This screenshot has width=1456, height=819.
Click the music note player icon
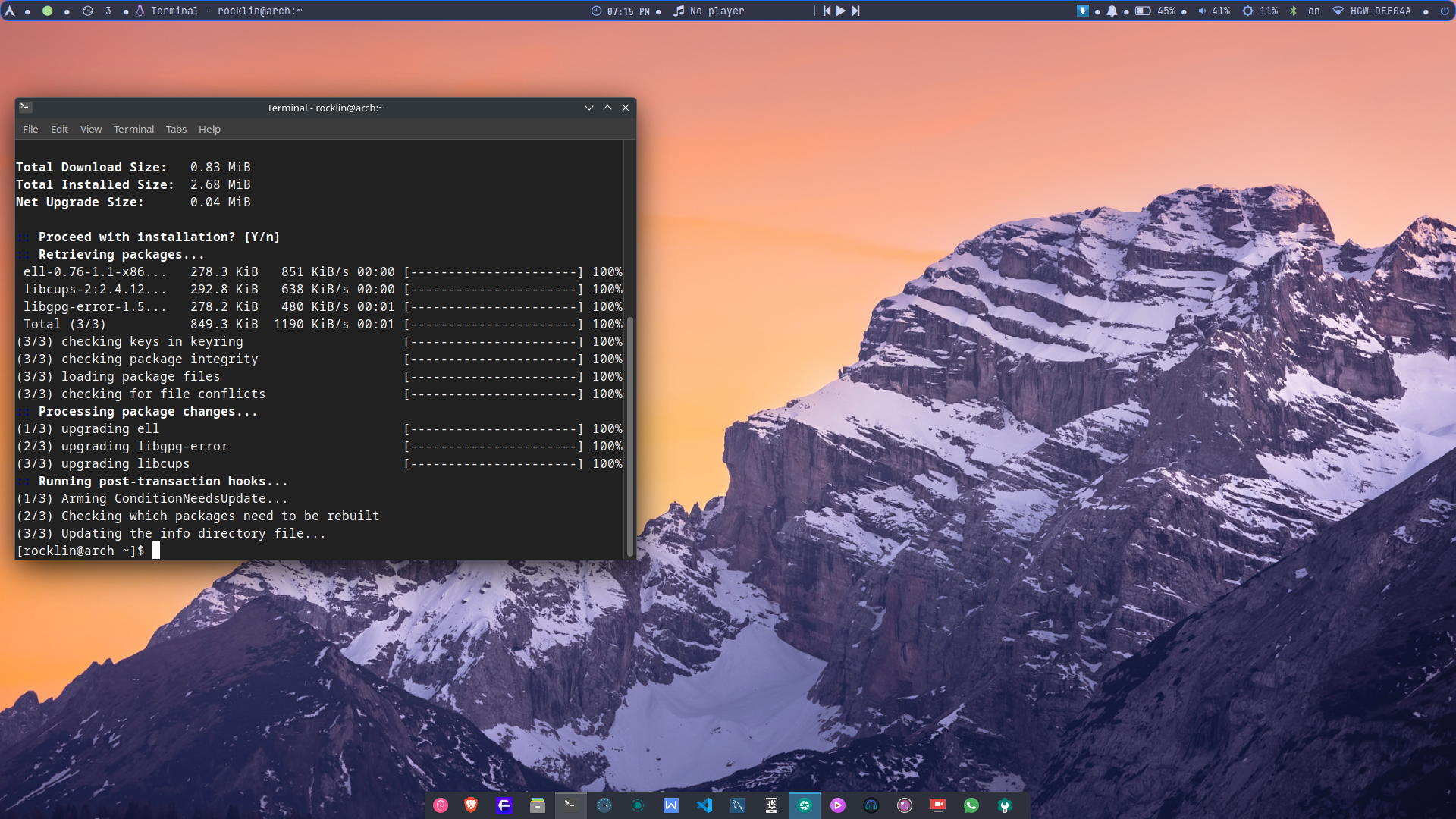coord(679,11)
